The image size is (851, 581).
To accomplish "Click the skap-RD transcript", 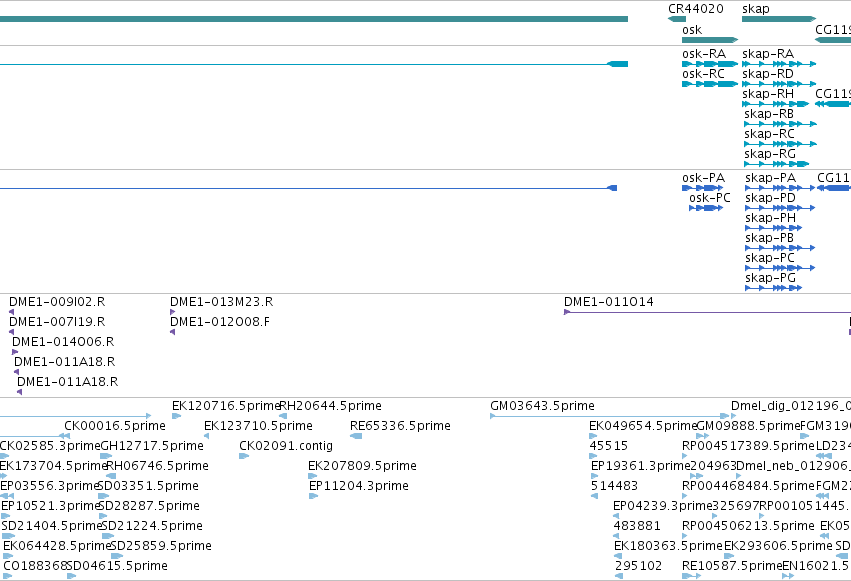I will click(x=779, y=84).
